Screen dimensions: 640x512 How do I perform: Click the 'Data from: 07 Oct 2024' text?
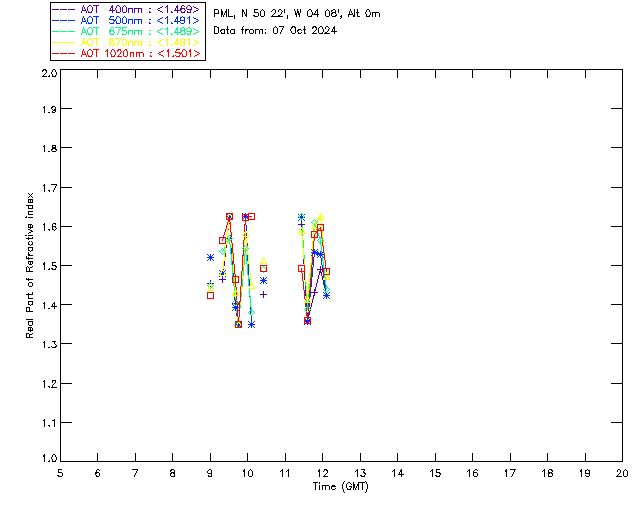(275, 31)
